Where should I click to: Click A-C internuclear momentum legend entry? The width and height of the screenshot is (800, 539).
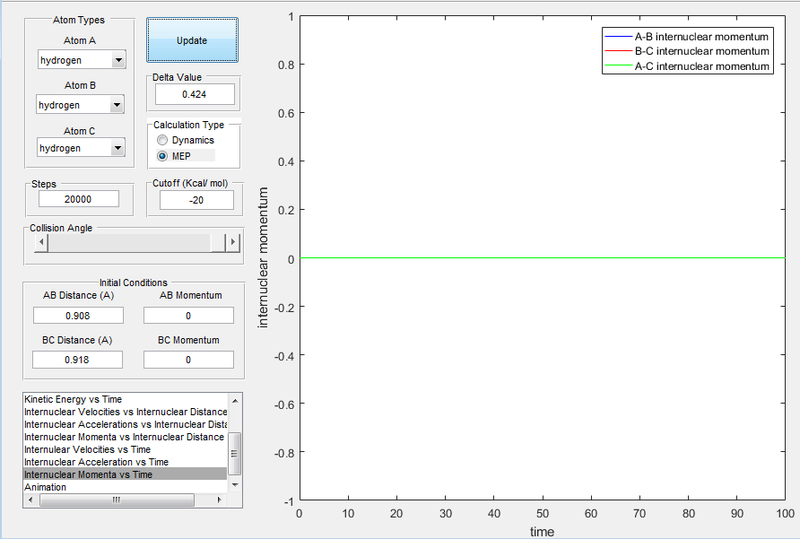[687, 66]
